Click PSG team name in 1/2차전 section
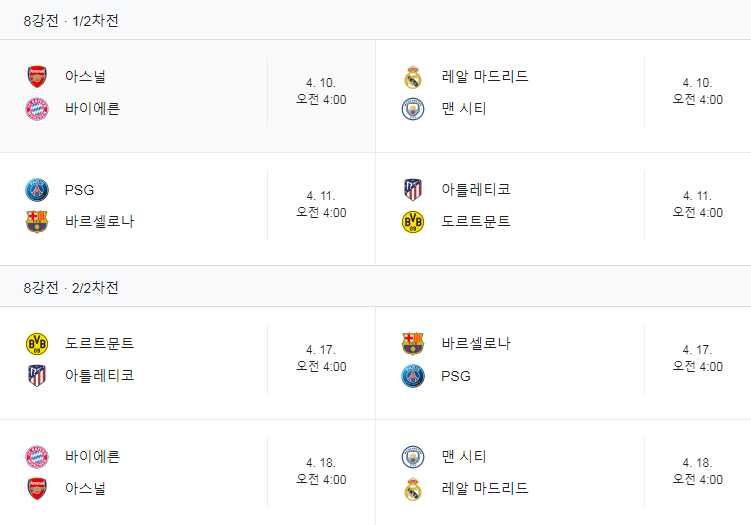 pyautogui.click(x=79, y=189)
